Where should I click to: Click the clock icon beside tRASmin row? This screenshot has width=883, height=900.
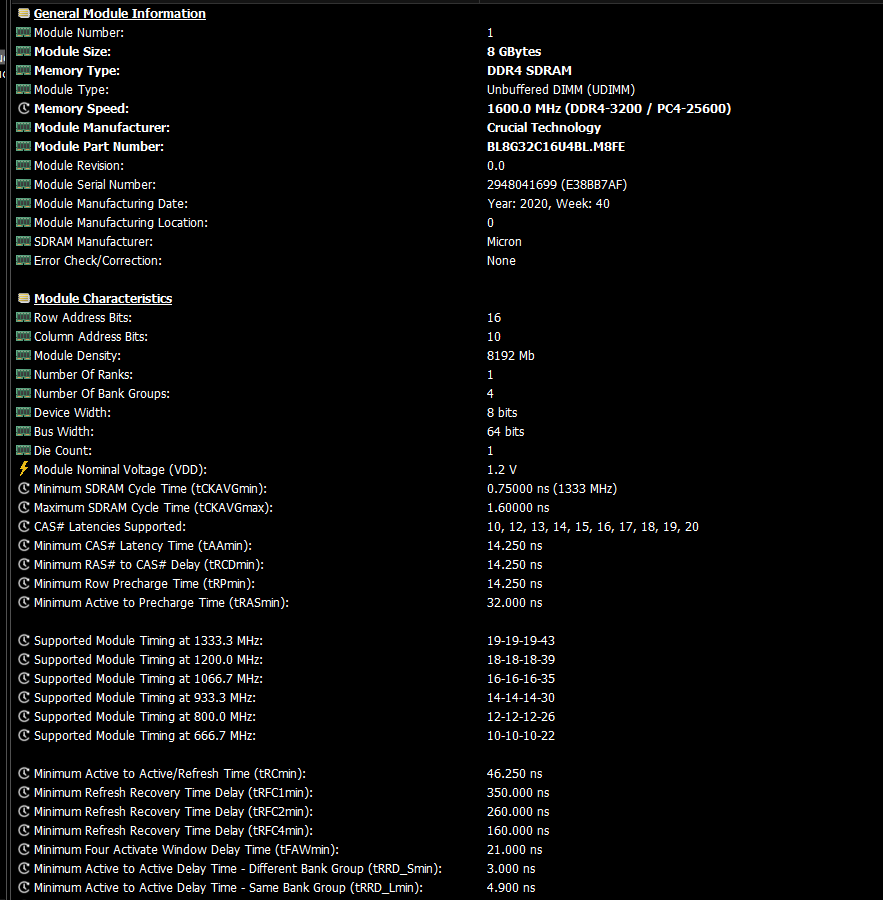[x=24, y=602]
